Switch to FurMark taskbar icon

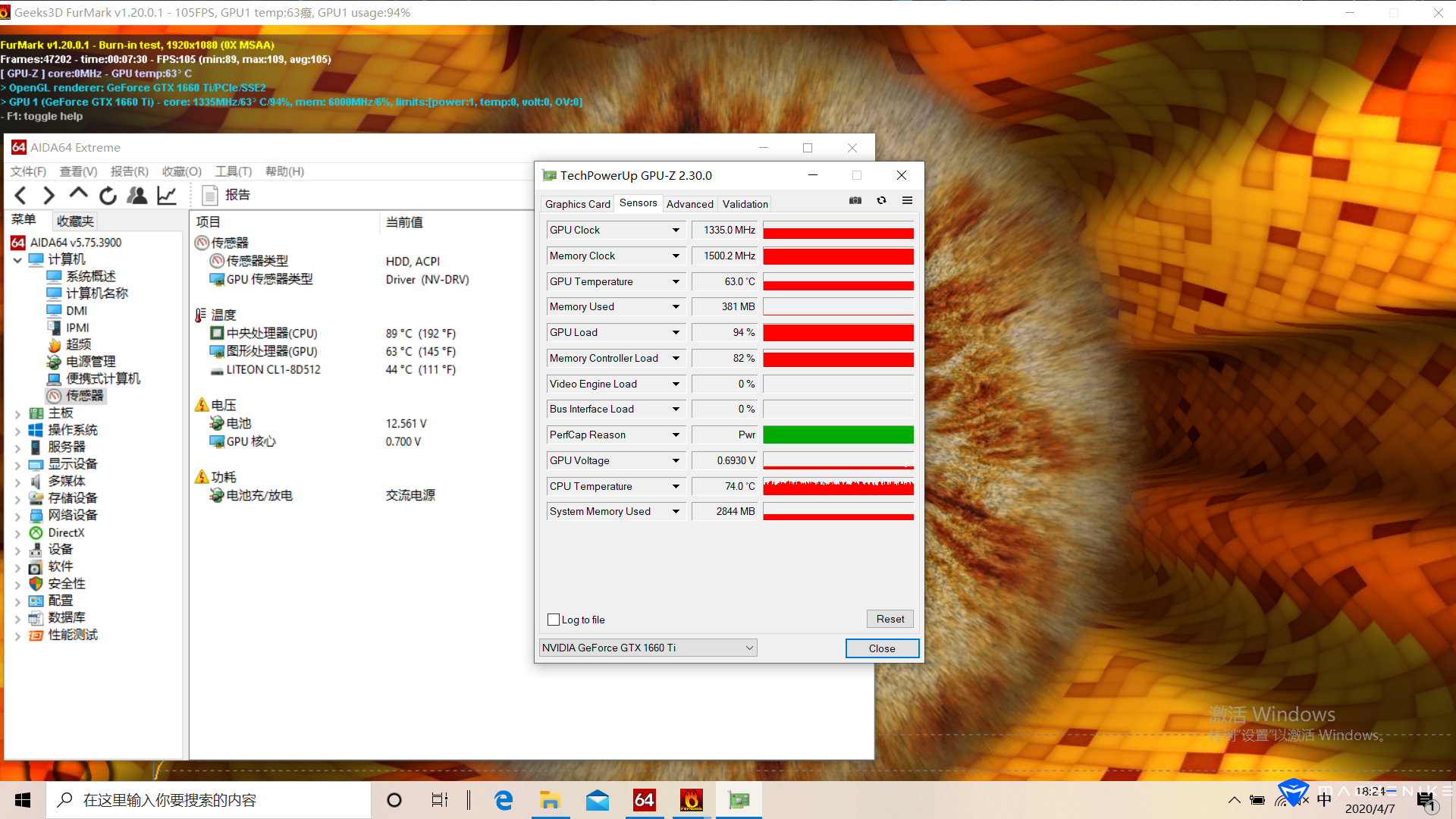coord(692,800)
